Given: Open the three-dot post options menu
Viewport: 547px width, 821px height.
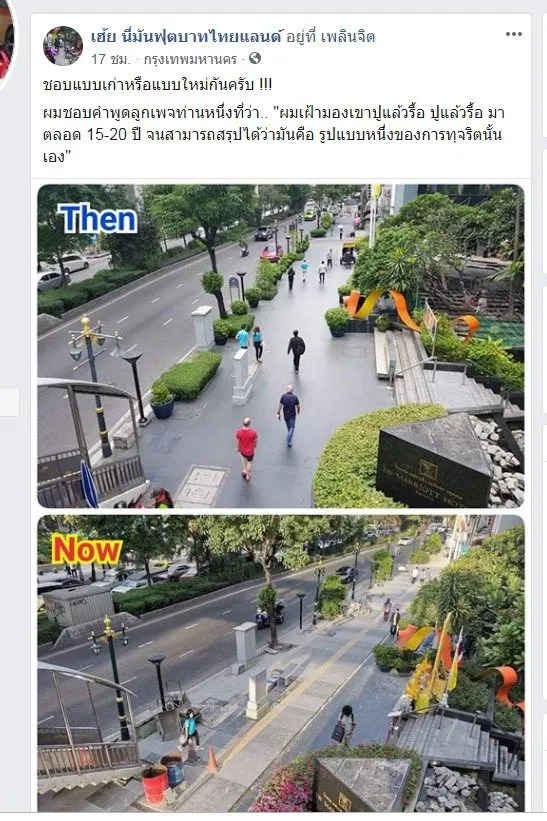Looking at the screenshot, I should coord(513,35).
